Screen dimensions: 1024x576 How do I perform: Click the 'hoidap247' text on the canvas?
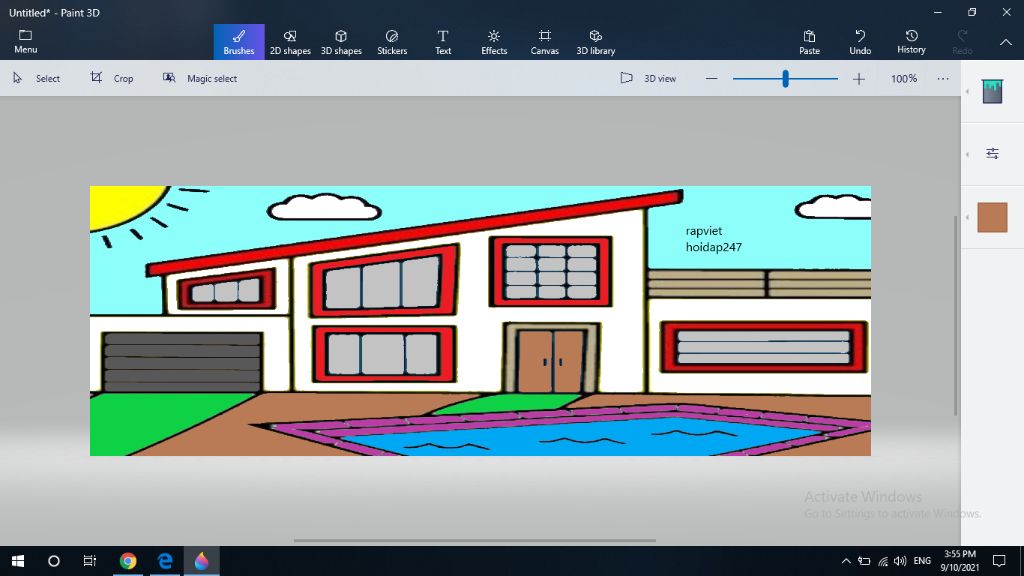(x=714, y=247)
